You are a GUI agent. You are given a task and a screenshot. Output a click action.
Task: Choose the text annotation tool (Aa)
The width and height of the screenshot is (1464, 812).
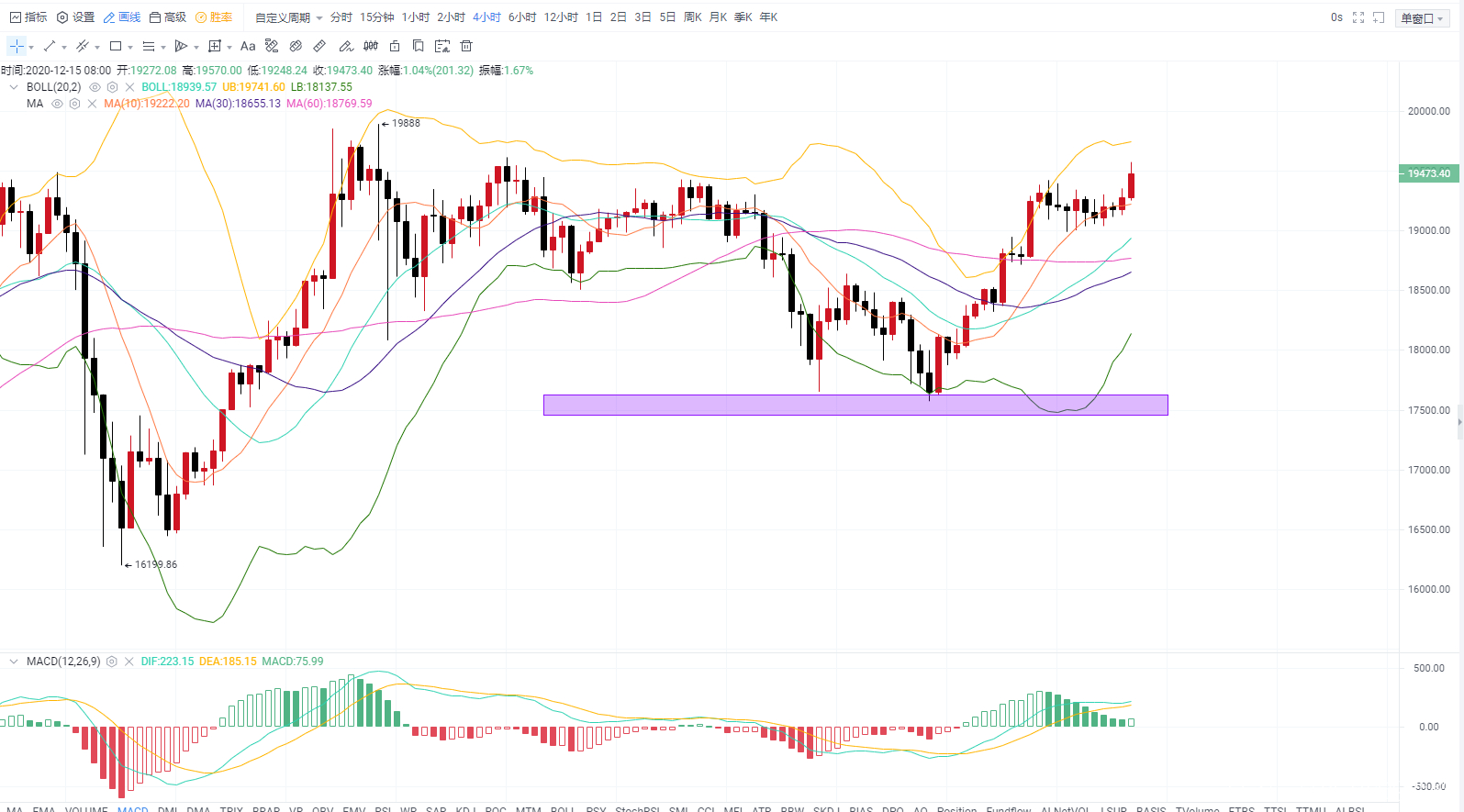(248, 46)
